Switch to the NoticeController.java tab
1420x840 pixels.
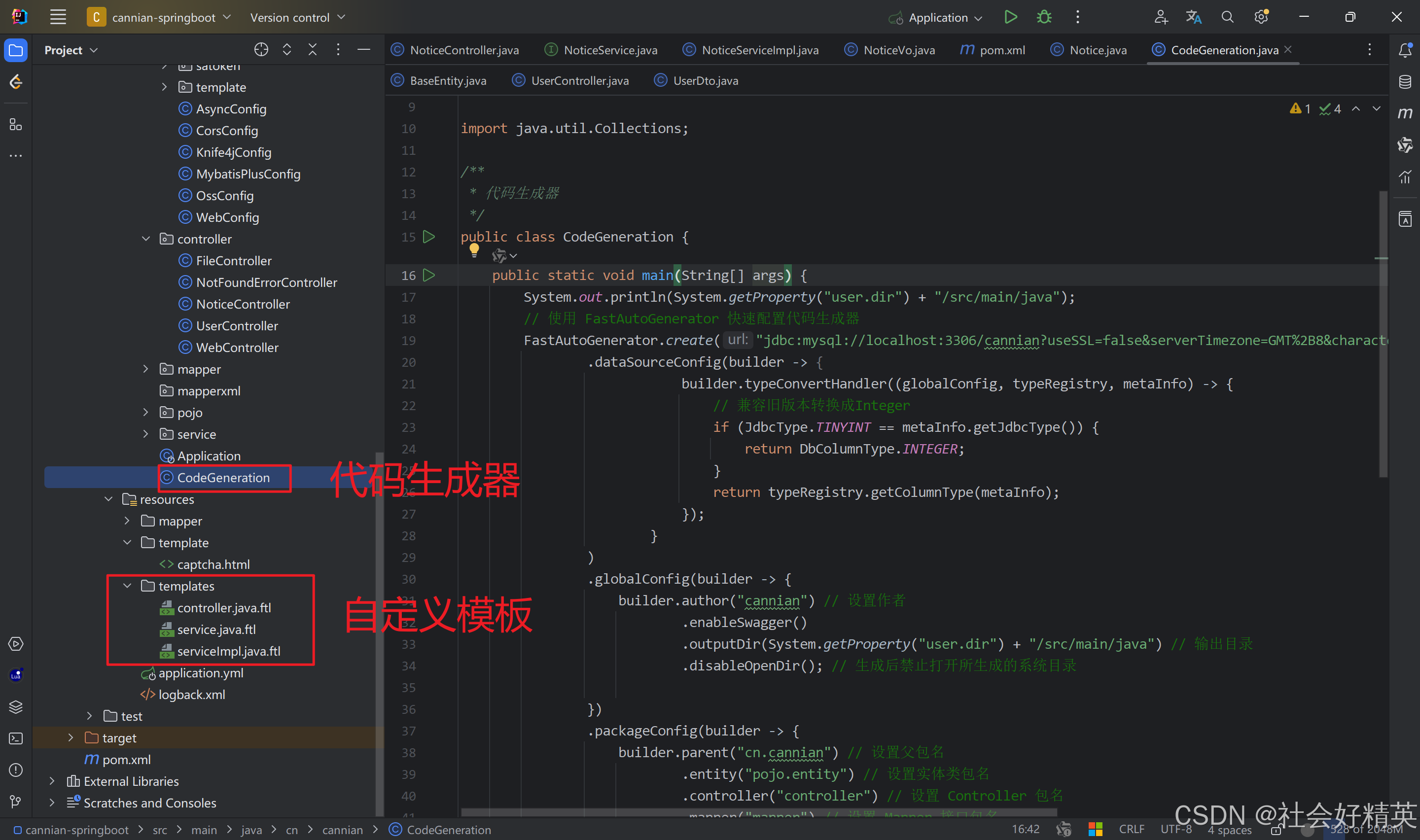pyautogui.click(x=455, y=50)
